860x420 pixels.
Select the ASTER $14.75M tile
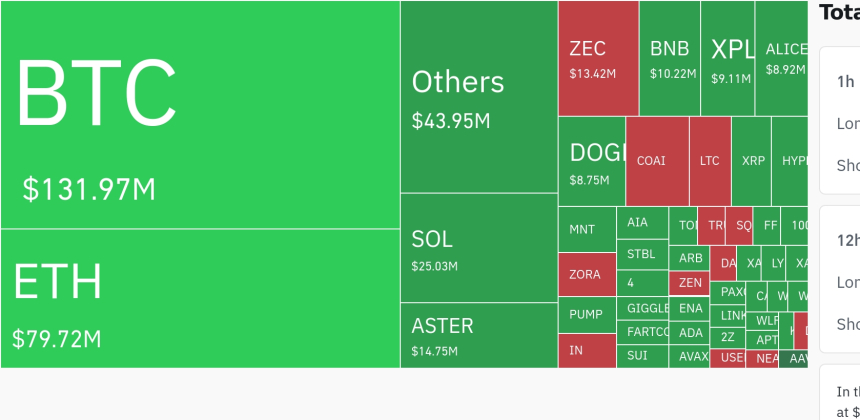(479, 335)
